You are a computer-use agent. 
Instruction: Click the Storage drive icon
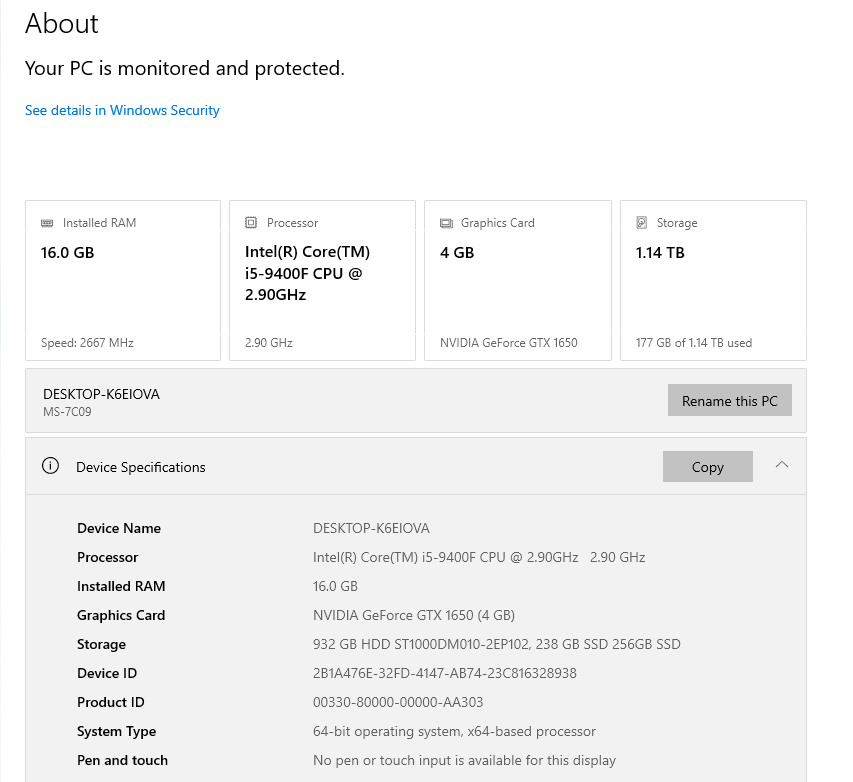(x=642, y=223)
